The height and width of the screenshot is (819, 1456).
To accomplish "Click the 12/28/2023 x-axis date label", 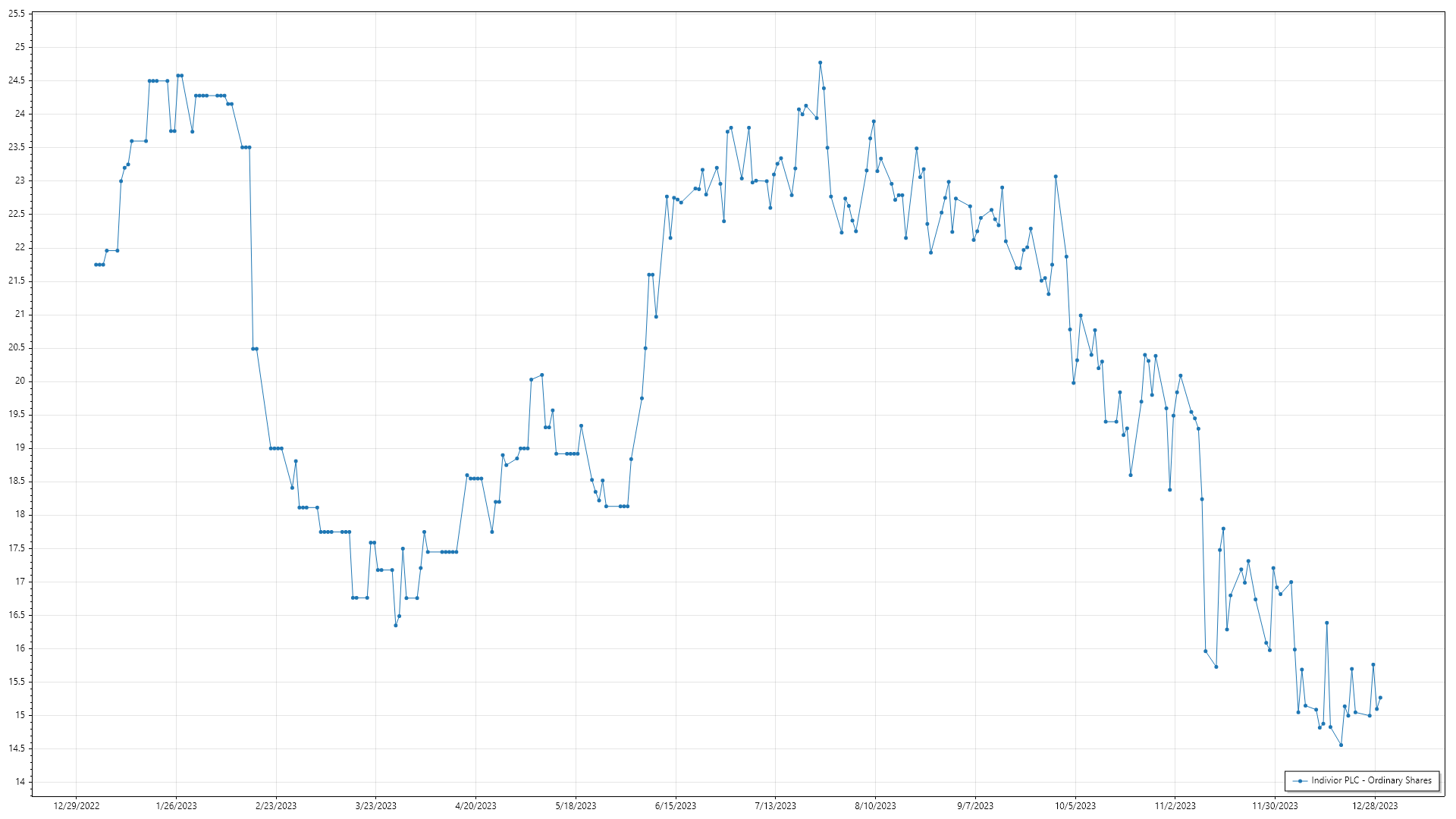I will (1375, 805).
